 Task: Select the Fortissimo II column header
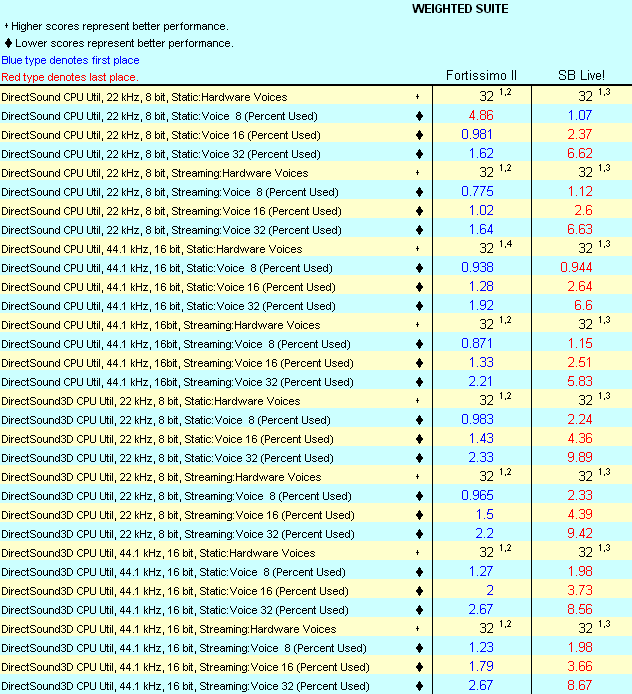481,76
